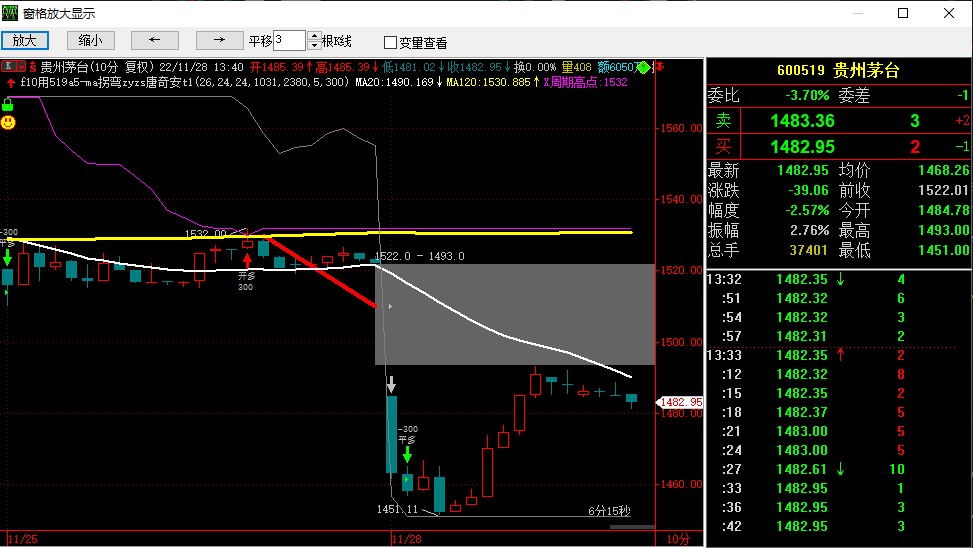Screen dimensions: 973x548
Task: Click the 前收 value 1522.01
Action: [943, 190]
